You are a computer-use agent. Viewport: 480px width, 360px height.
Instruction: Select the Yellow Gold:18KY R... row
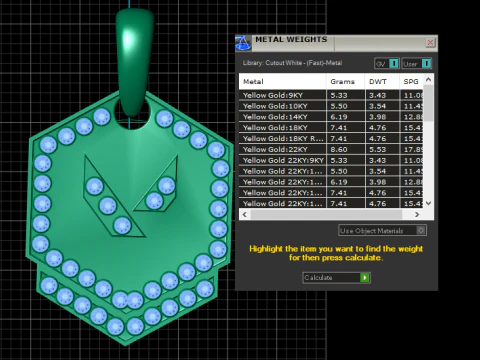coord(331,139)
